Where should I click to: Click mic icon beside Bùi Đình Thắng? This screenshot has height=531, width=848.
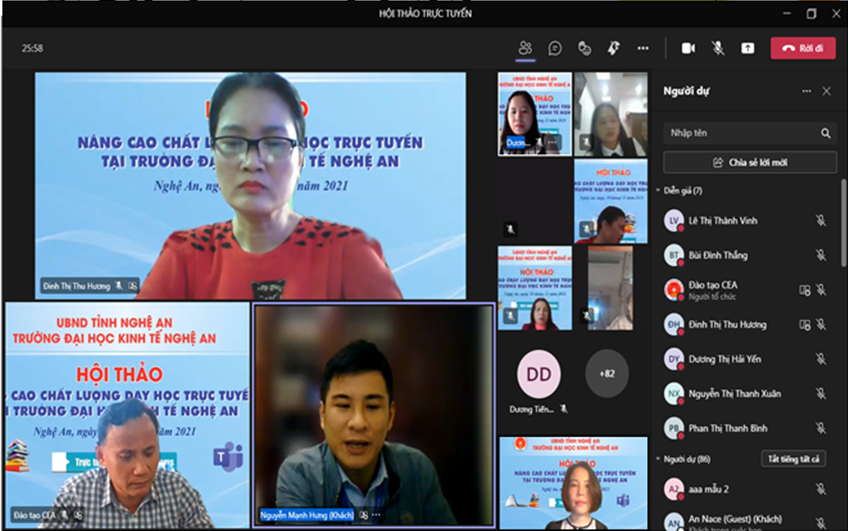[x=821, y=255]
